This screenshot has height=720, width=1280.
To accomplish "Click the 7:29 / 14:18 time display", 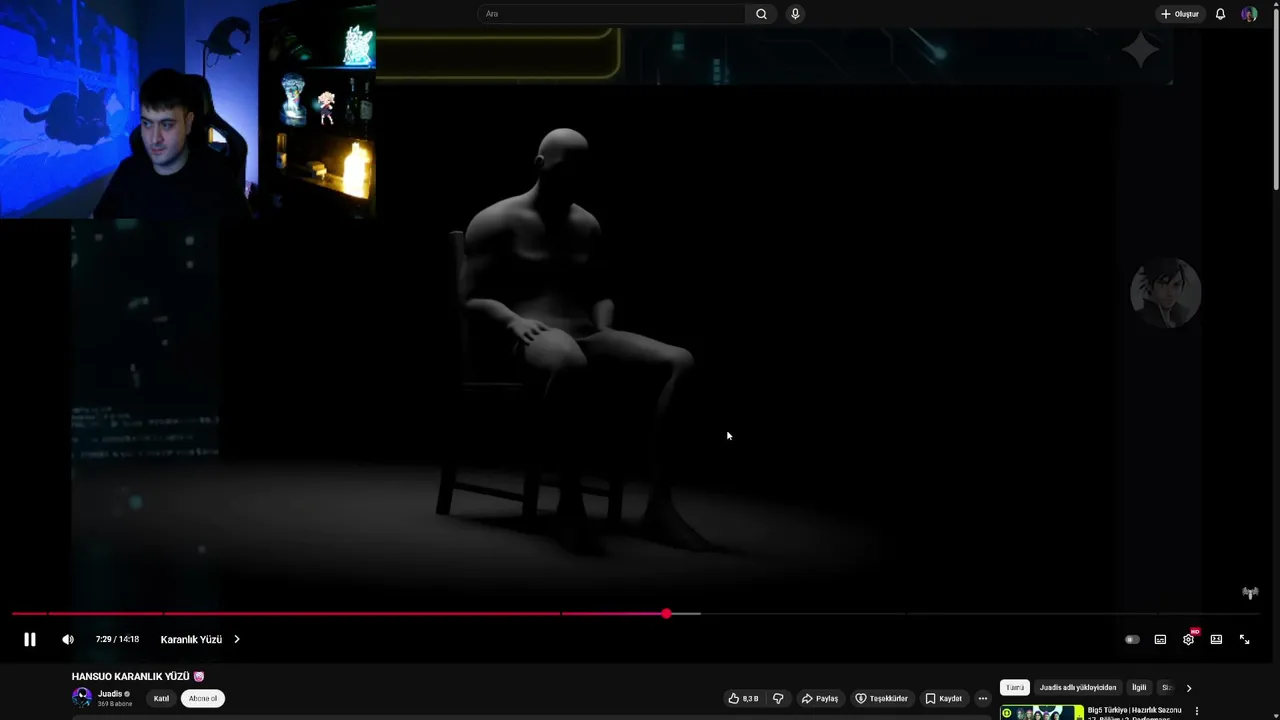I will click(117, 639).
